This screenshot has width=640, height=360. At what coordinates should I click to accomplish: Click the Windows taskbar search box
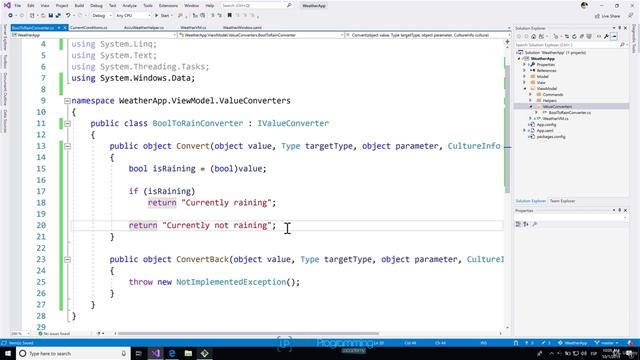click(73, 353)
